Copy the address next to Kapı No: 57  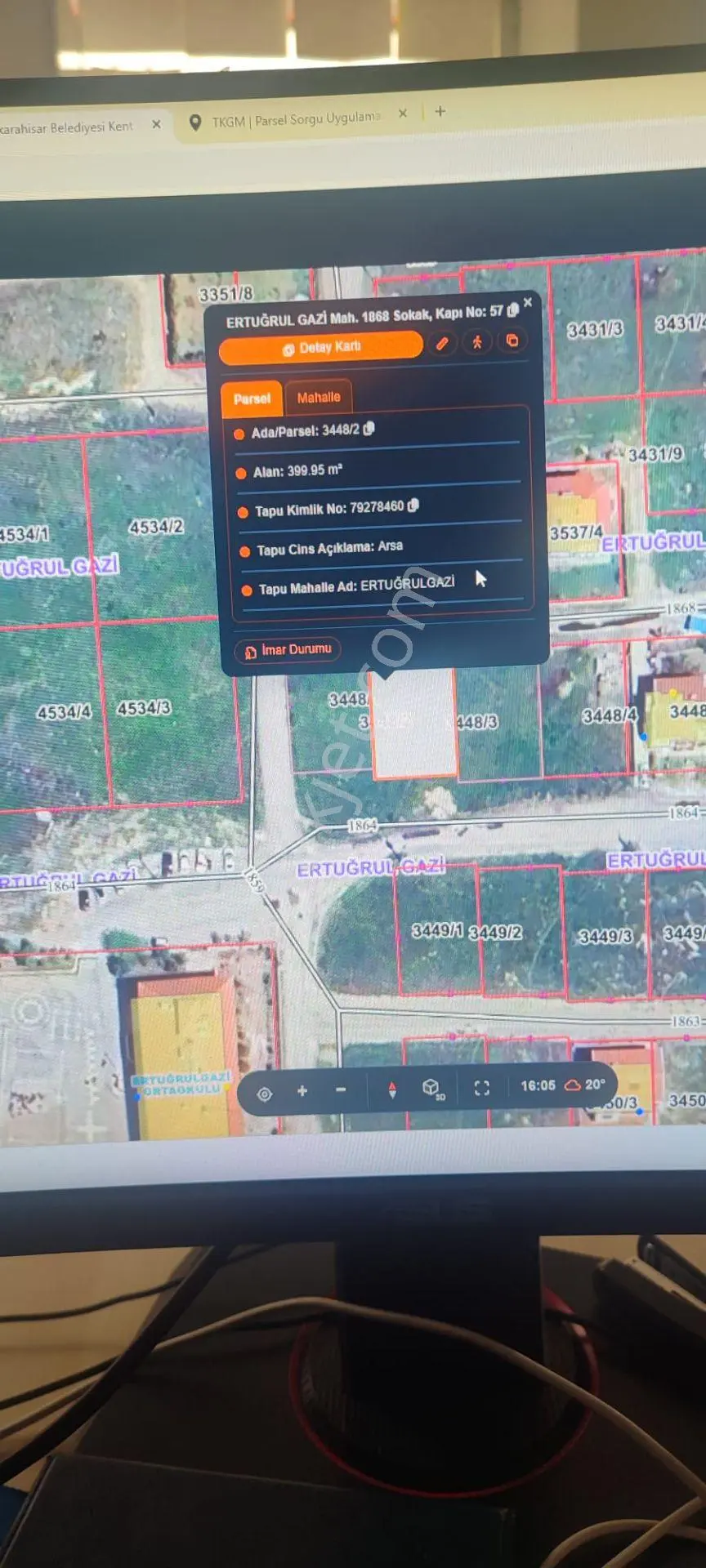(x=512, y=310)
